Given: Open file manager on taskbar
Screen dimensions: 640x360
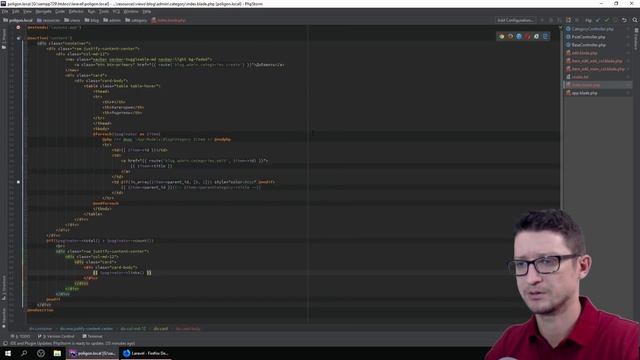Looking at the screenshot, I should coord(57,353).
